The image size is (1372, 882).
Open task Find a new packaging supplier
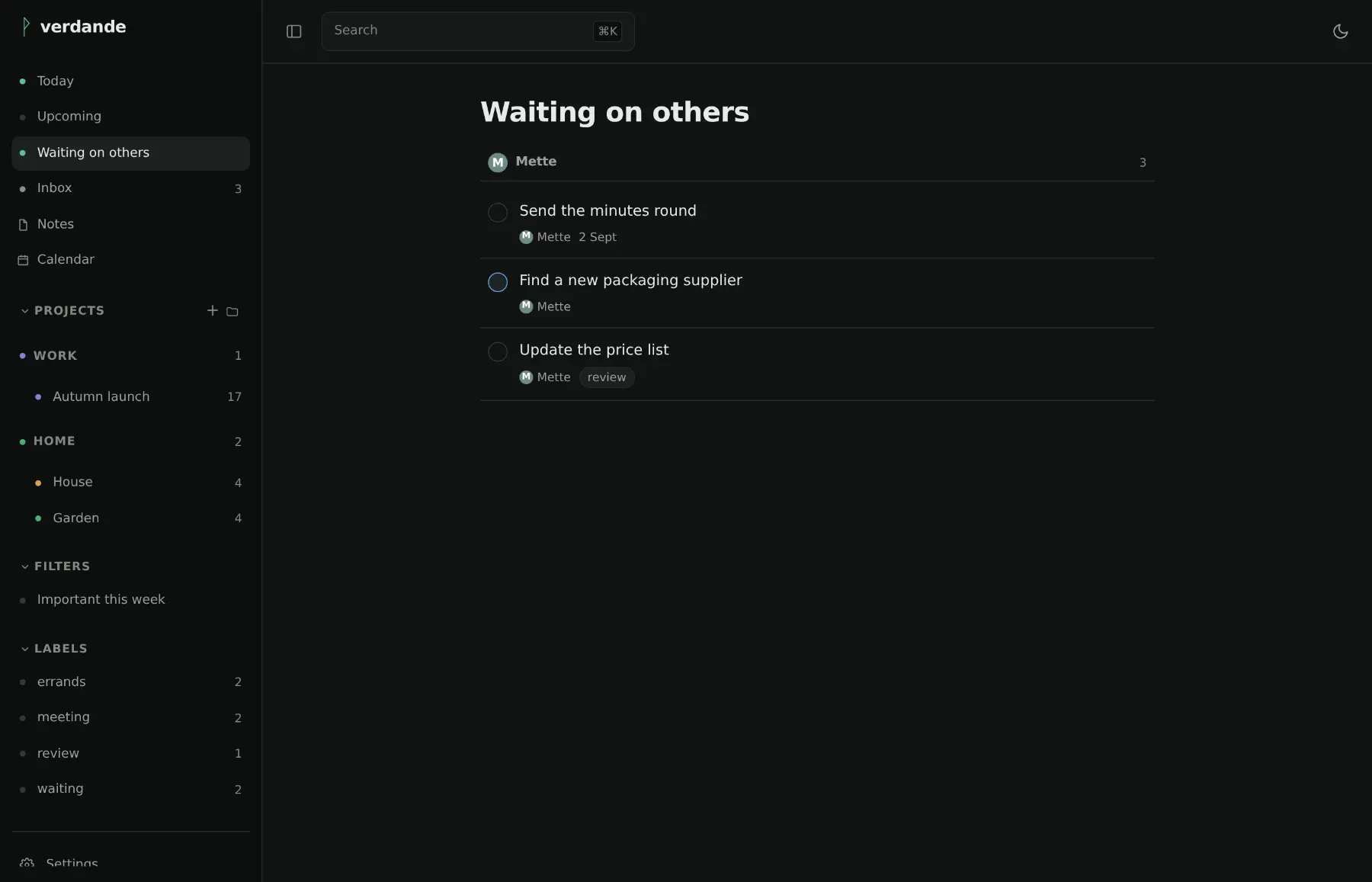click(630, 281)
